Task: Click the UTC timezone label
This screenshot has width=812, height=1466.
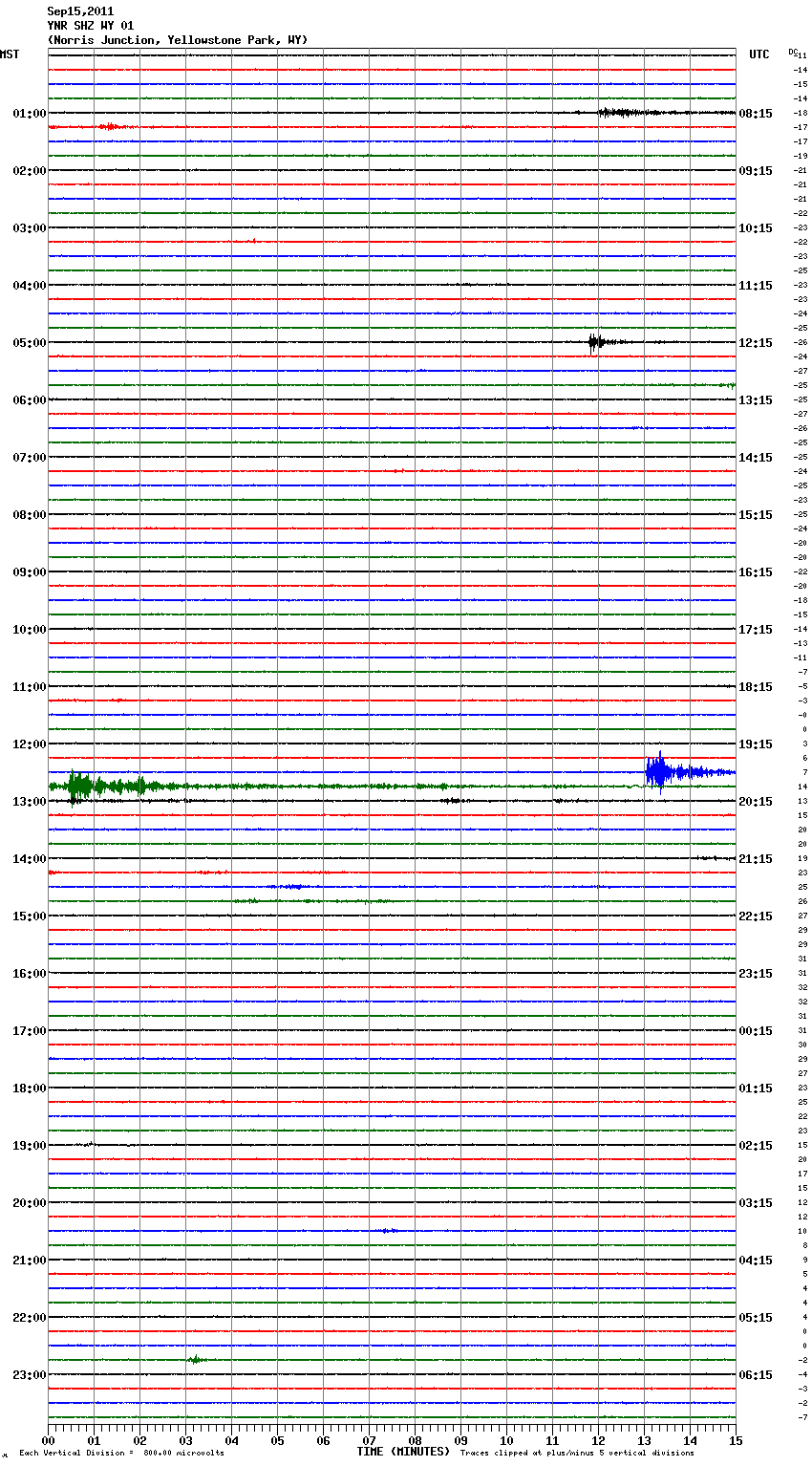Action: coord(759,54)
